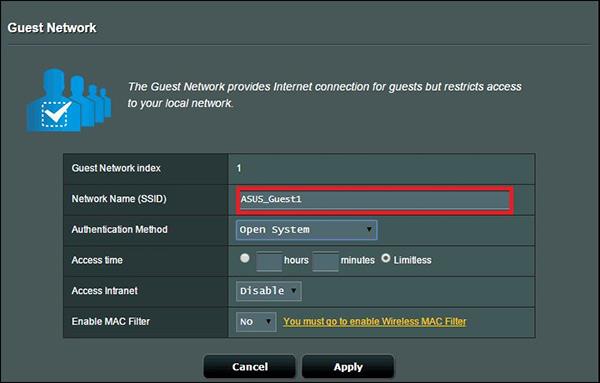
Task: Select the timed access radio button
Action: coord(245,258)
